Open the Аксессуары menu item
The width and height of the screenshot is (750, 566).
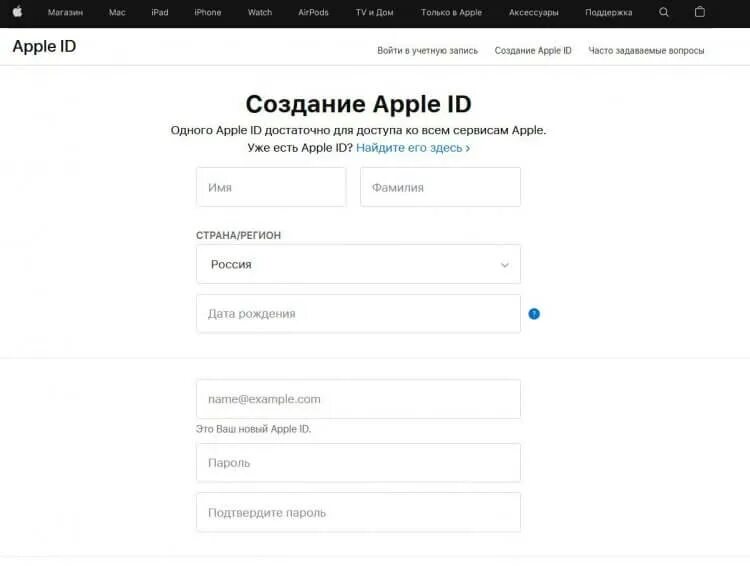pos(534,12)
